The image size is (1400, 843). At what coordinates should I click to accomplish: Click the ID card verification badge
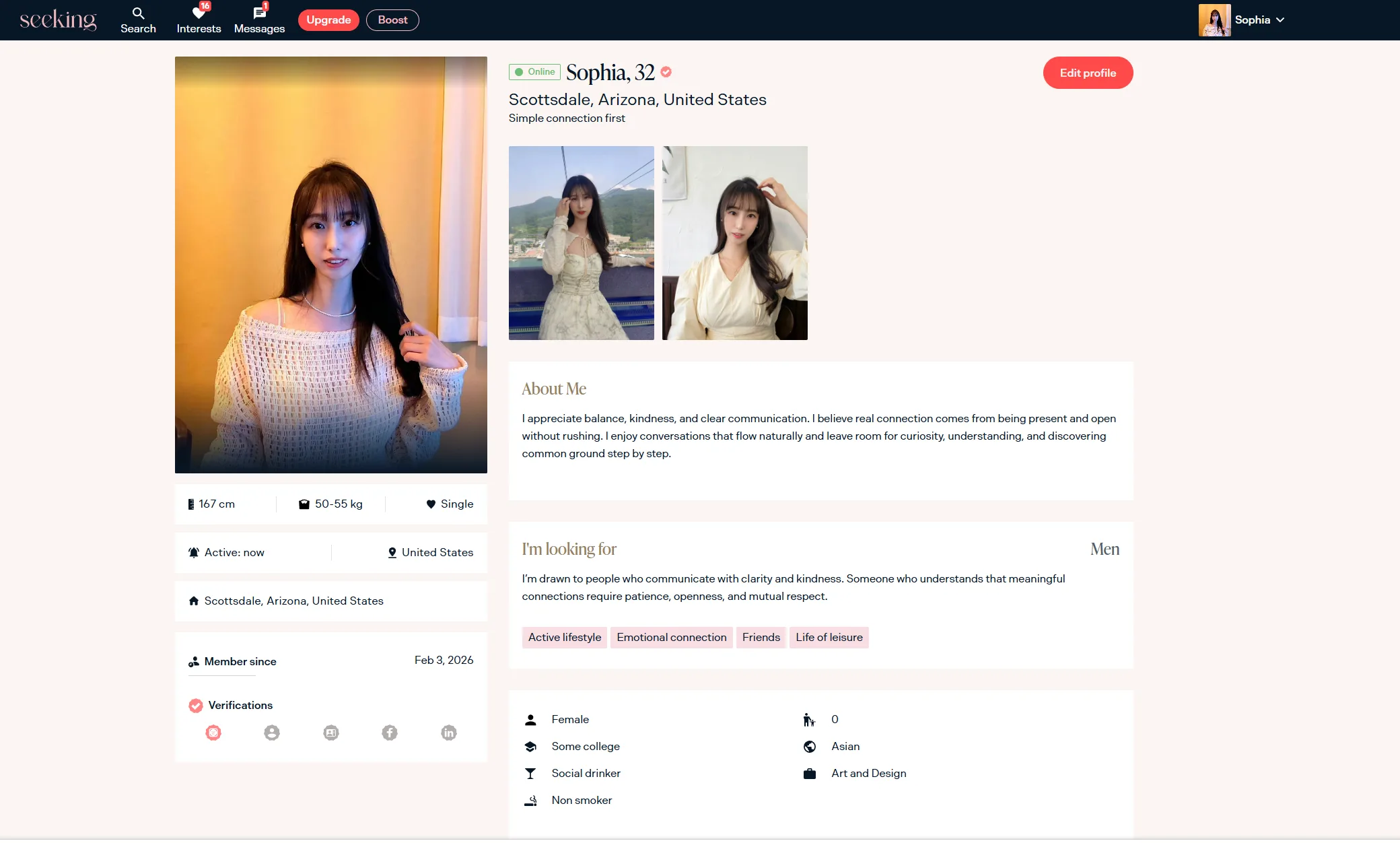click(331, 733)
